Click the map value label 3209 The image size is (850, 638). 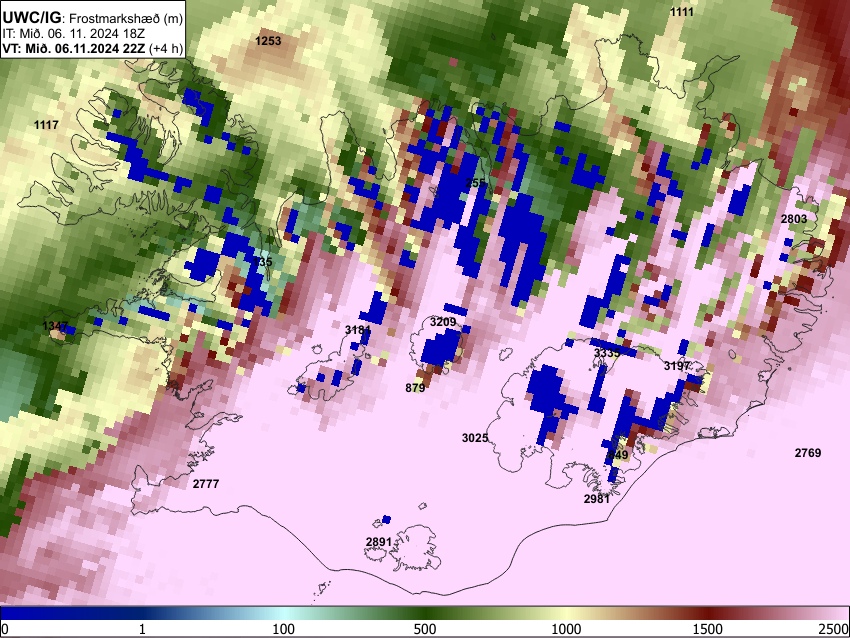pyautogui.click(x=443, y=322)
